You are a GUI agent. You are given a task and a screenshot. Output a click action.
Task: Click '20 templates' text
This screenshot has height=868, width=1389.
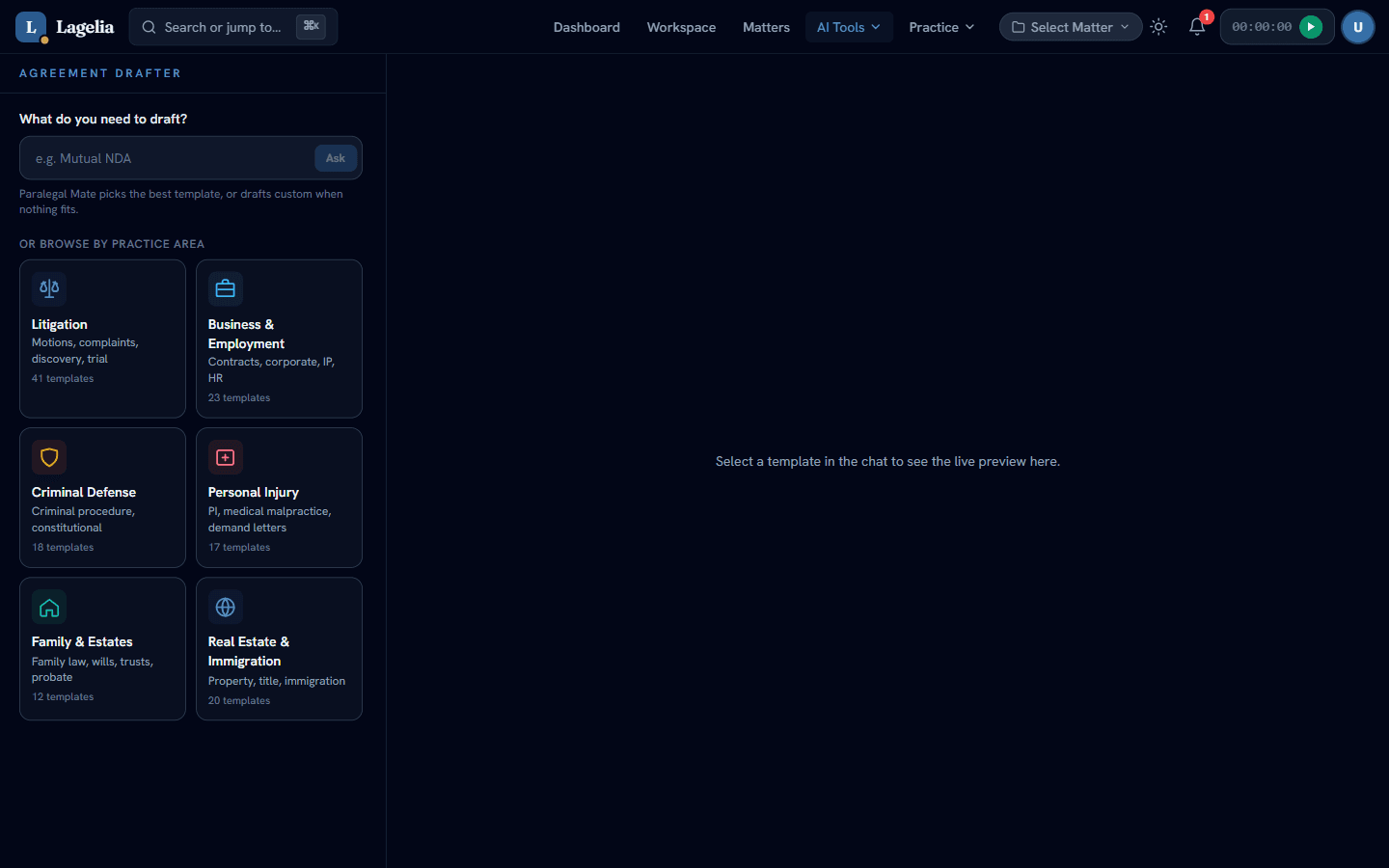(239, 701)
